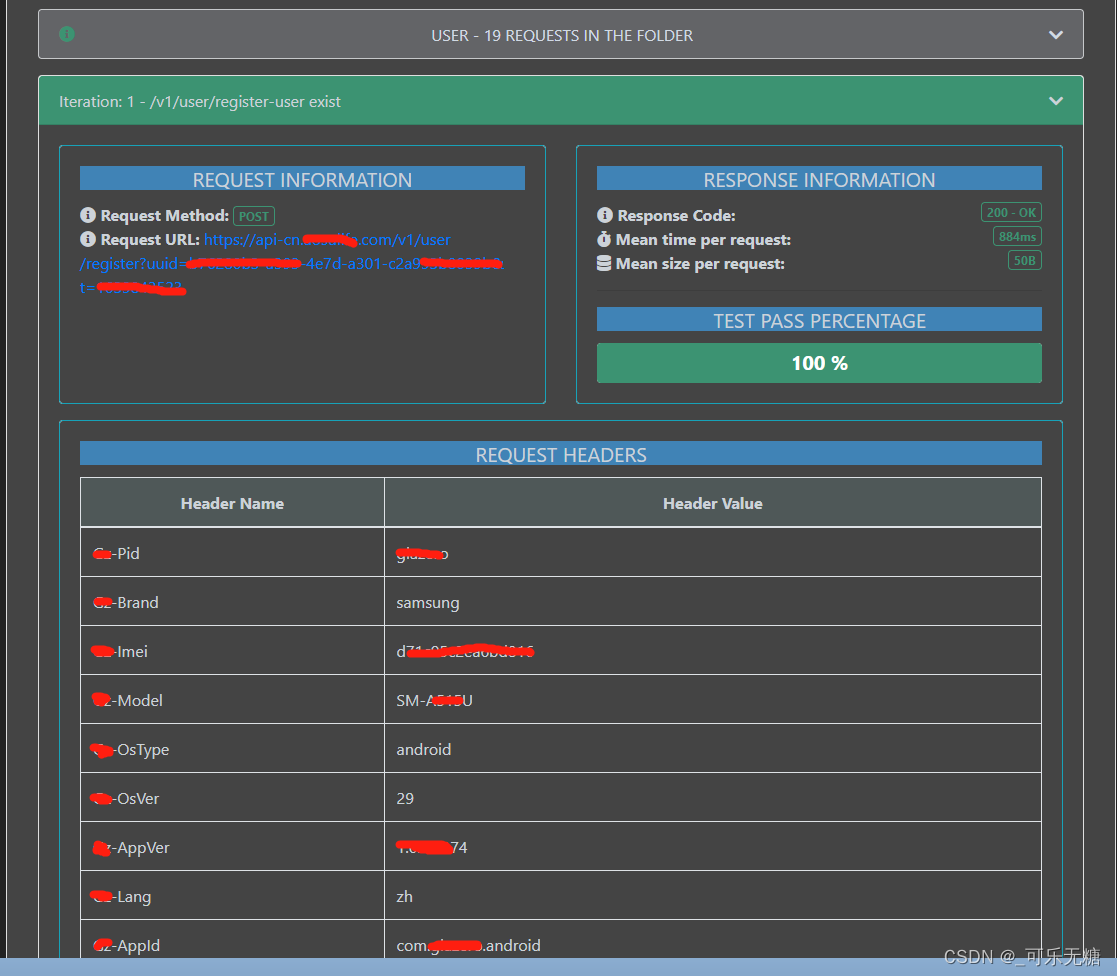This screenshot has height=976, width=1117.
Task: Click the 29 OsVer value
Action: (x=405, y=798)
